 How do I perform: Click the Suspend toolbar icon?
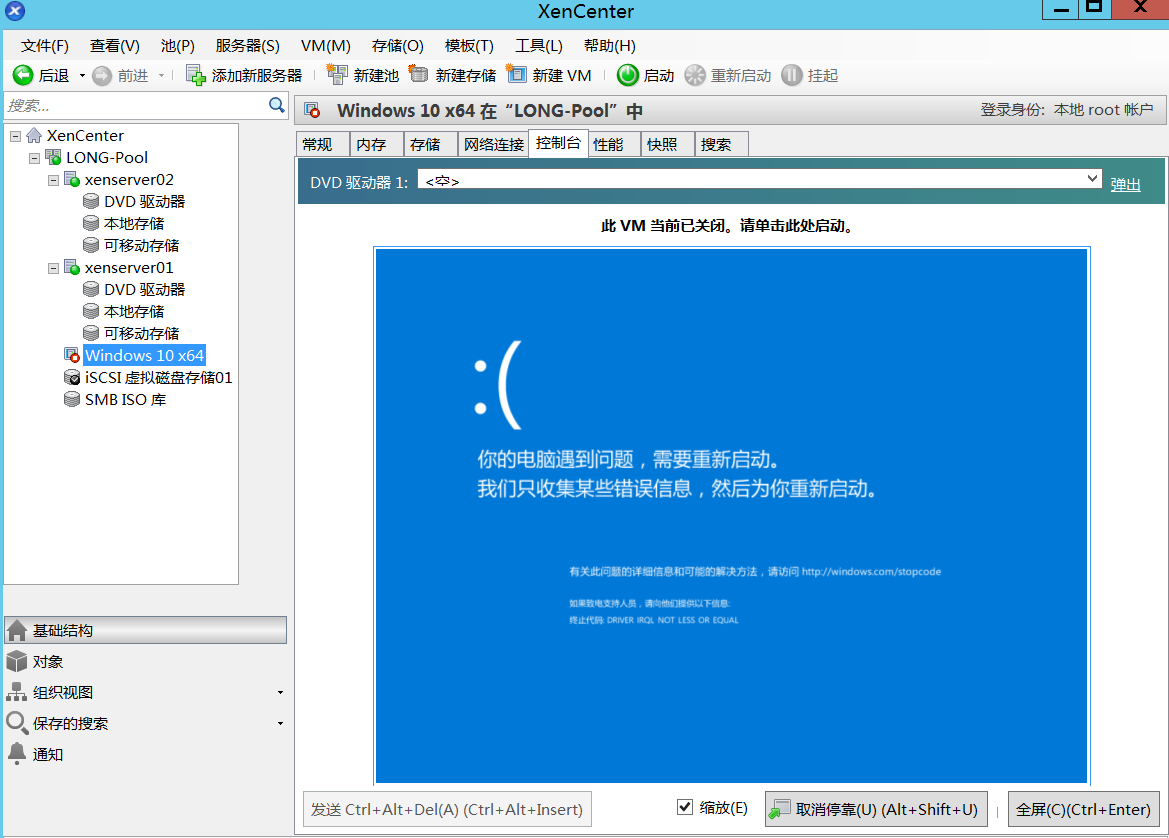coord(792,75)
